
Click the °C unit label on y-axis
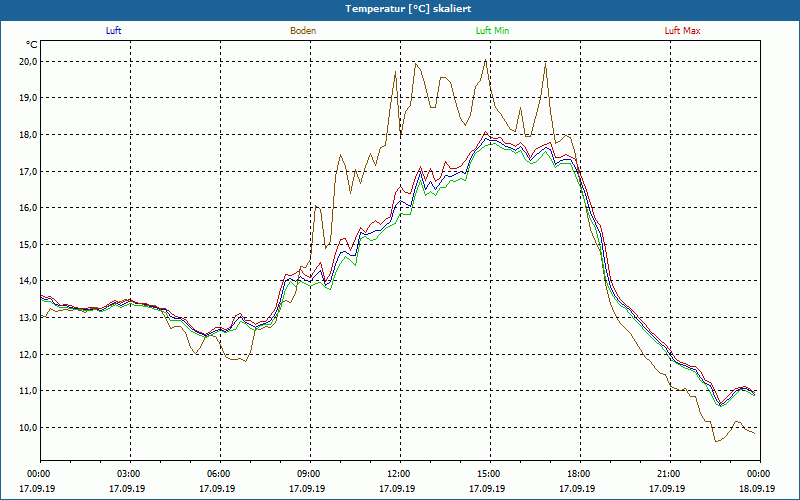(32, 45)
